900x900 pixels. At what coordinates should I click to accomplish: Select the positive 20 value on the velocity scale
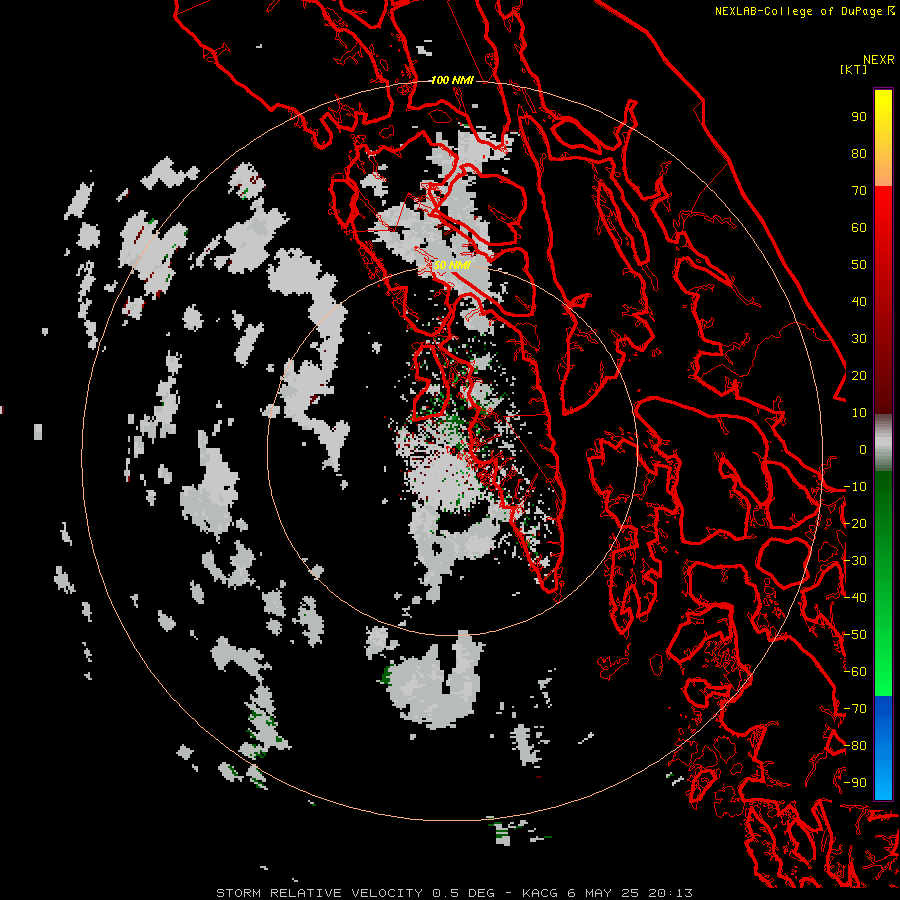[859, 376]
